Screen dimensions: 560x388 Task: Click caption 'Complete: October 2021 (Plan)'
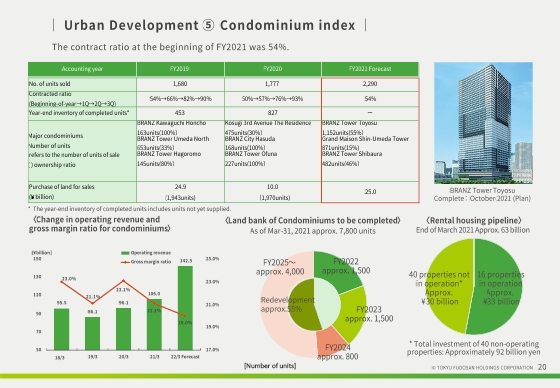coord(482,199)
